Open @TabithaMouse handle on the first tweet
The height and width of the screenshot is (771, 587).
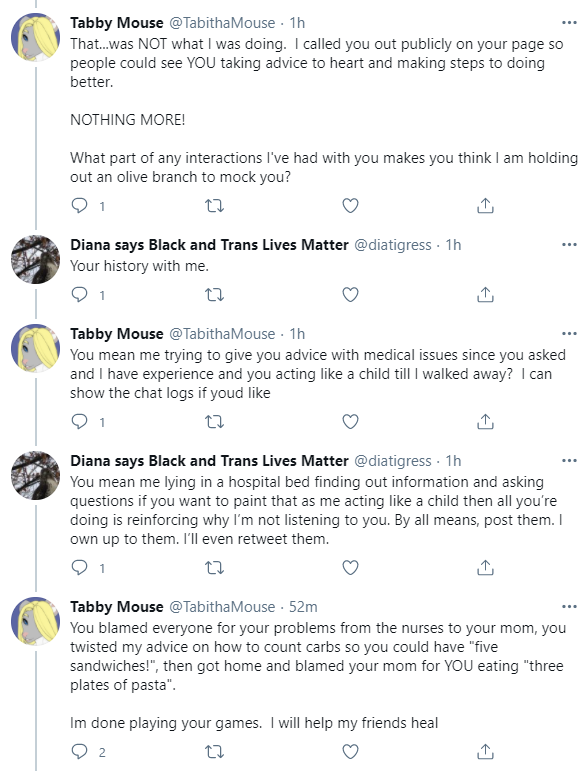click(x=222, y=23)
